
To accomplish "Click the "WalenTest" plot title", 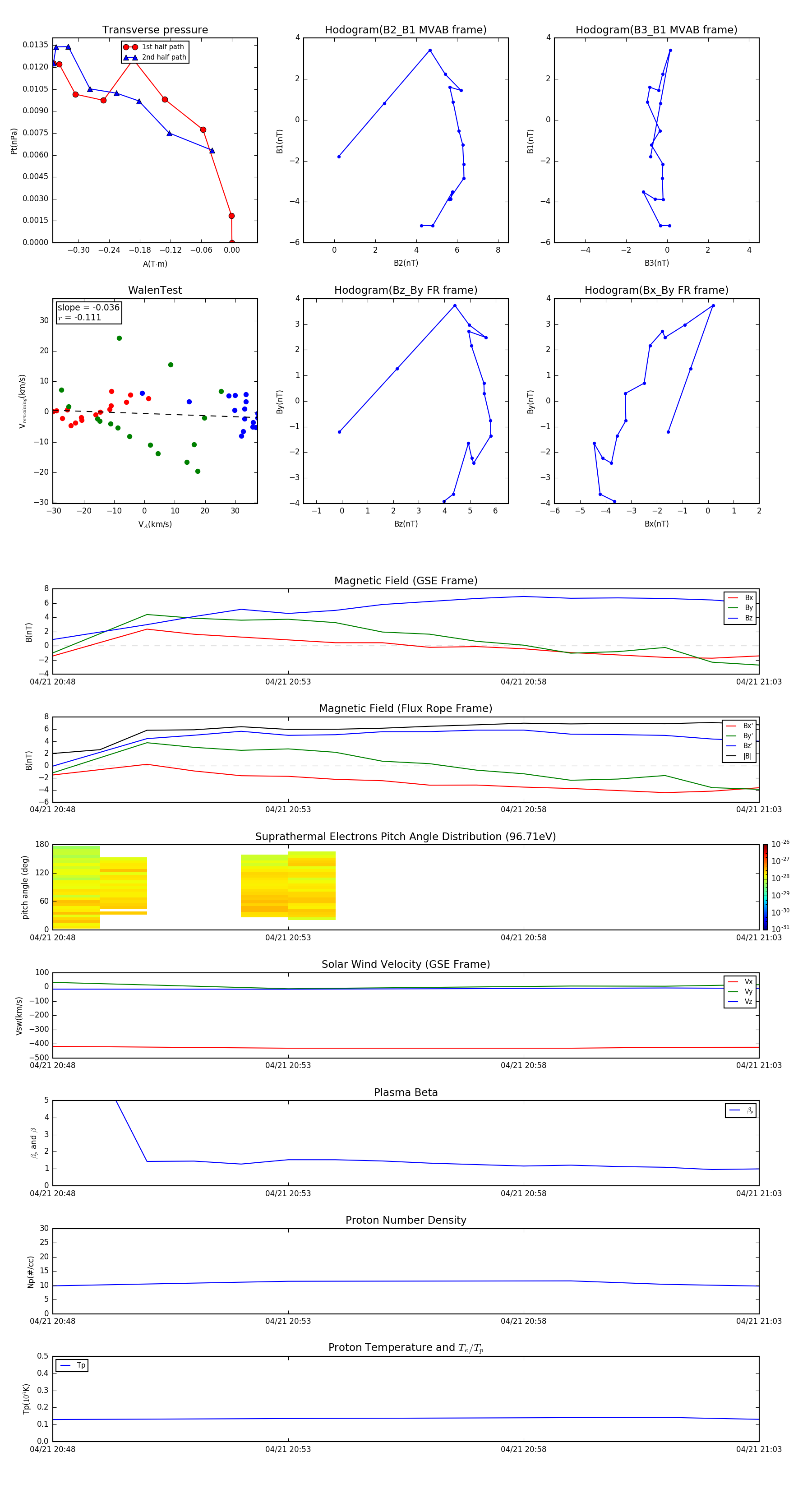I will (155, 290).
